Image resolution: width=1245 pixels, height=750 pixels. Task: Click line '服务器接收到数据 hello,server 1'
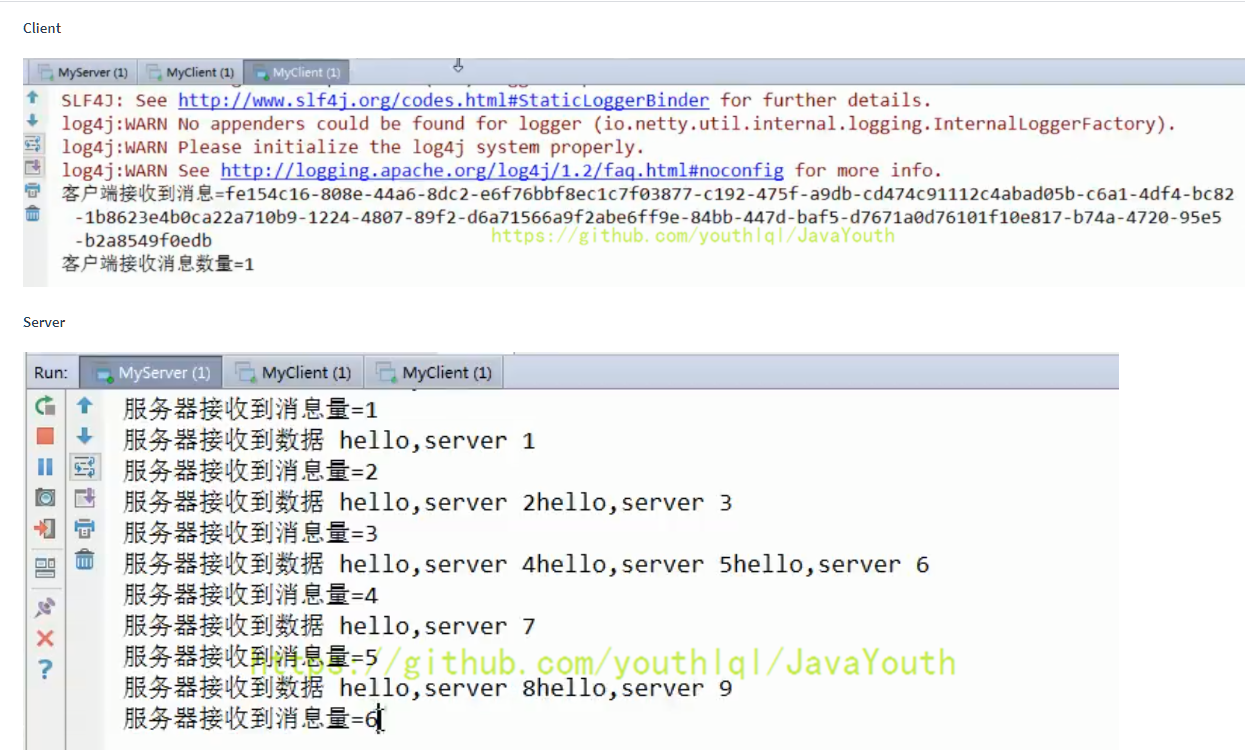pos(329,440)
